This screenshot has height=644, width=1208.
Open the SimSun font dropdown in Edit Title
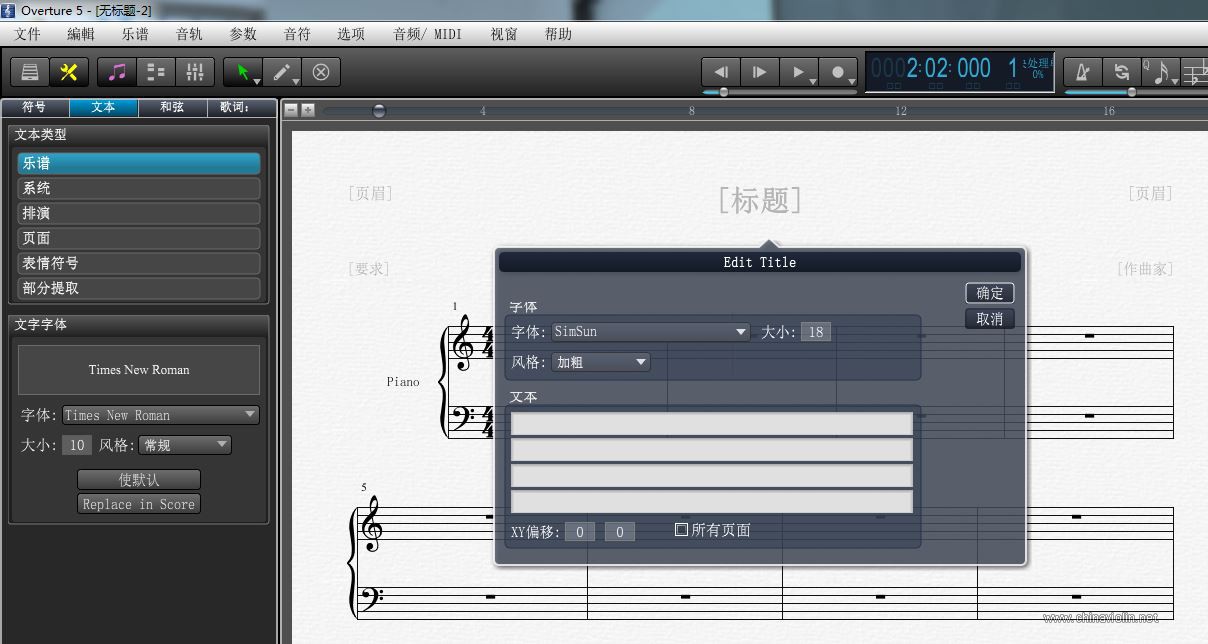click(x=651, y=332)
